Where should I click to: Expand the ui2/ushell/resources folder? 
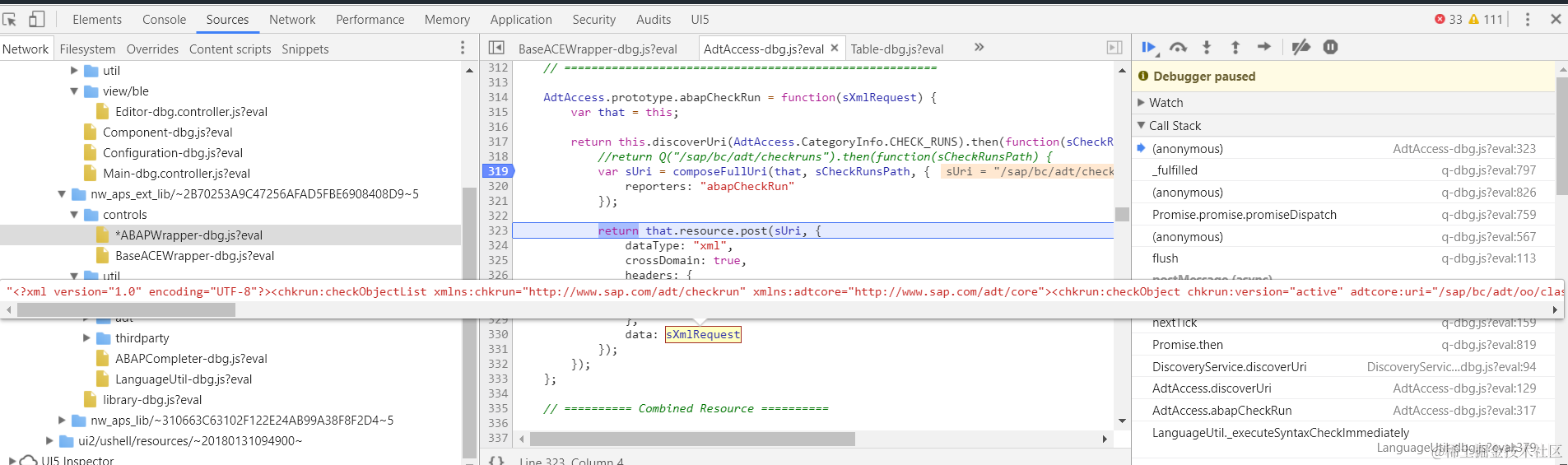(x=49, y=441)
